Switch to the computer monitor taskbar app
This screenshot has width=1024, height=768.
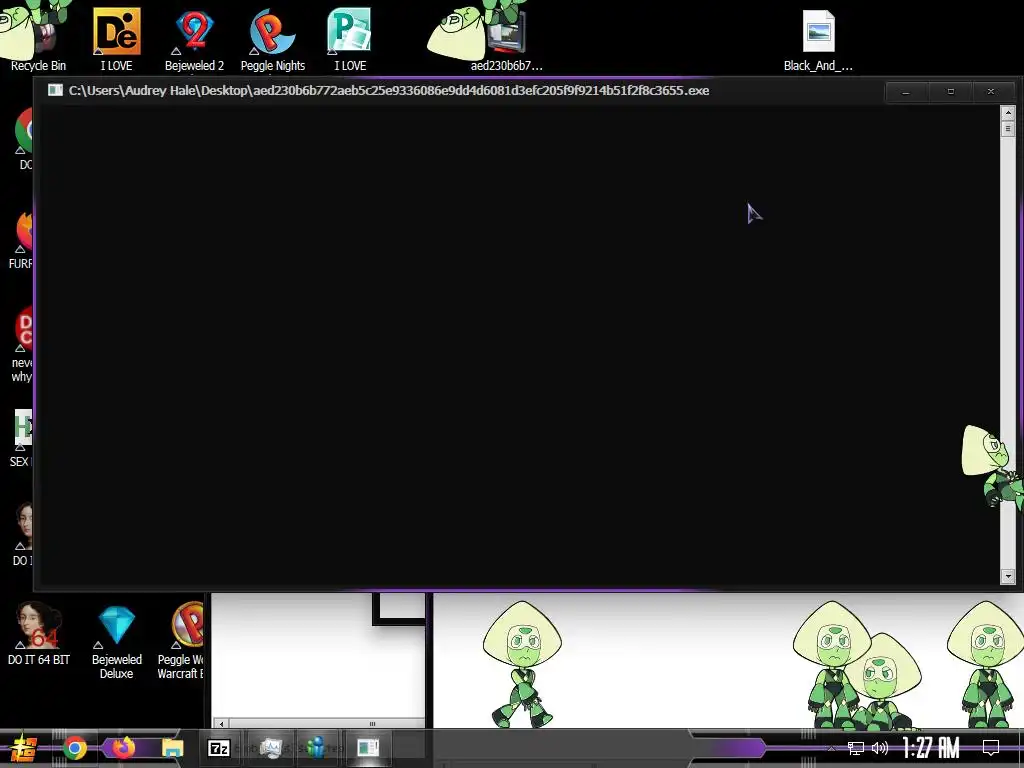click(270, 748)
